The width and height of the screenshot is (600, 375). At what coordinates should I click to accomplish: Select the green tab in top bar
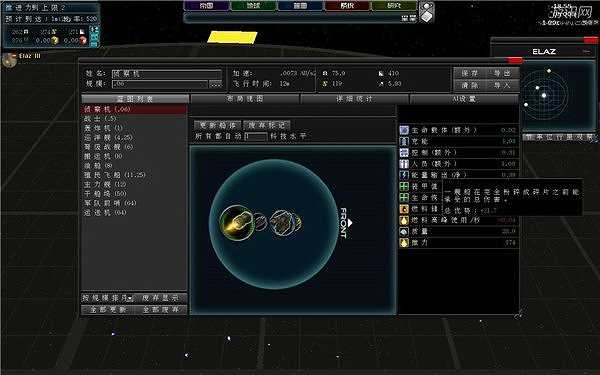[253, 5]
